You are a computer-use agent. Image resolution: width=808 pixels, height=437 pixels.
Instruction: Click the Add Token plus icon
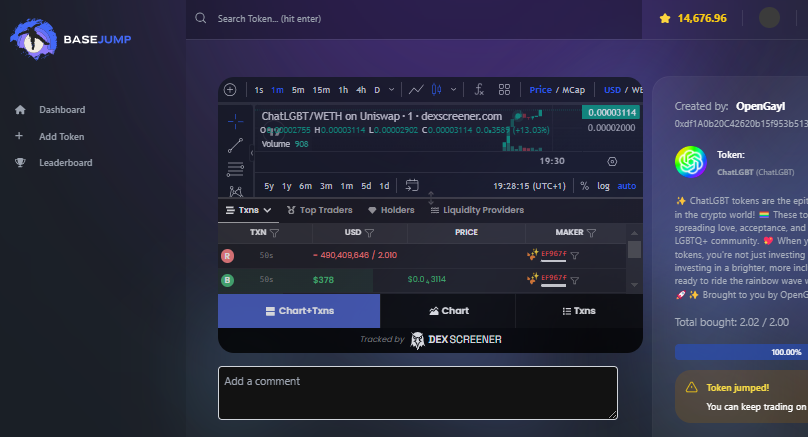[19, 136]
